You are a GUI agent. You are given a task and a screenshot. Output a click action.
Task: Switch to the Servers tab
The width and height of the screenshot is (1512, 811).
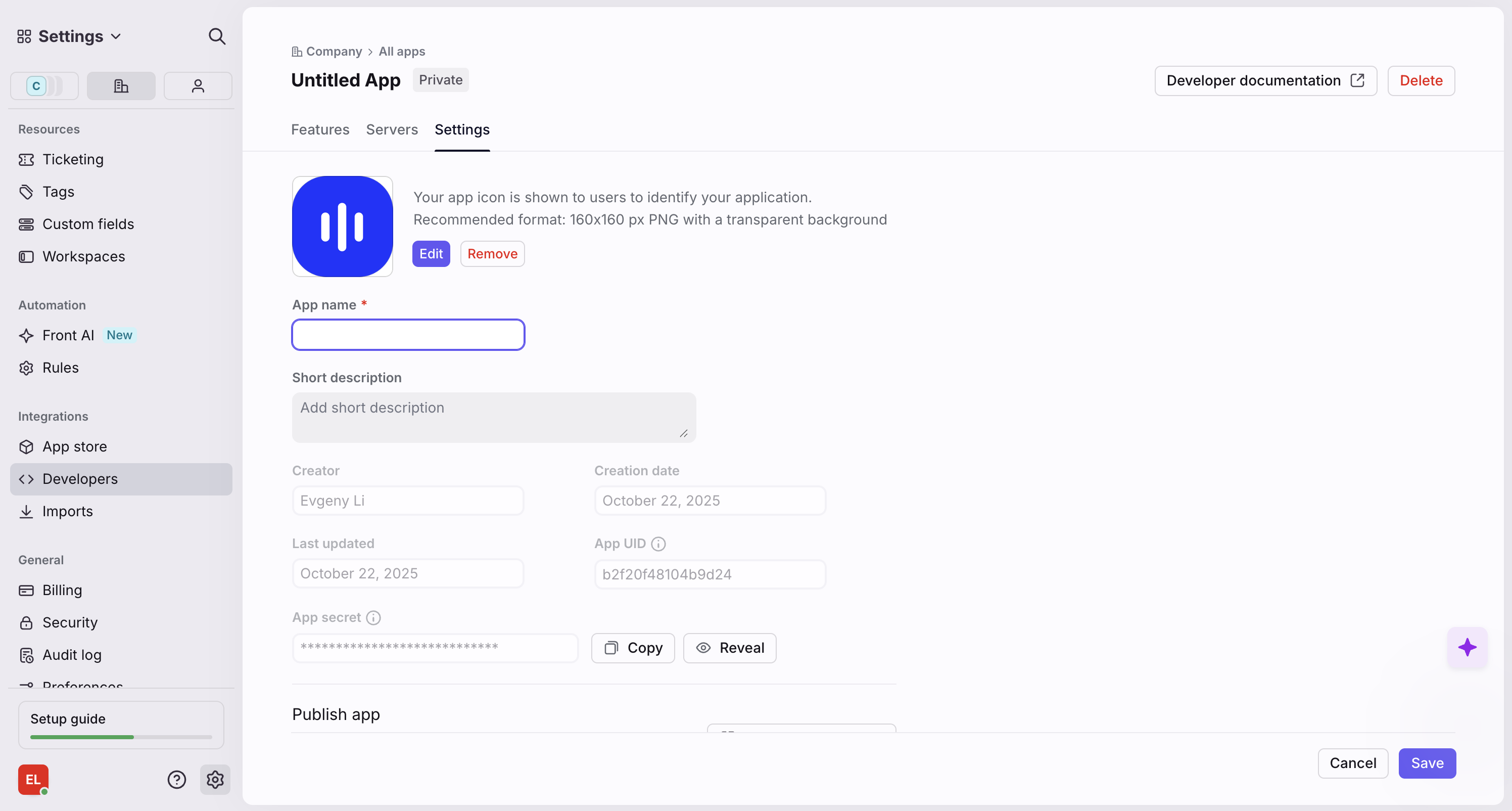[392, 130]
